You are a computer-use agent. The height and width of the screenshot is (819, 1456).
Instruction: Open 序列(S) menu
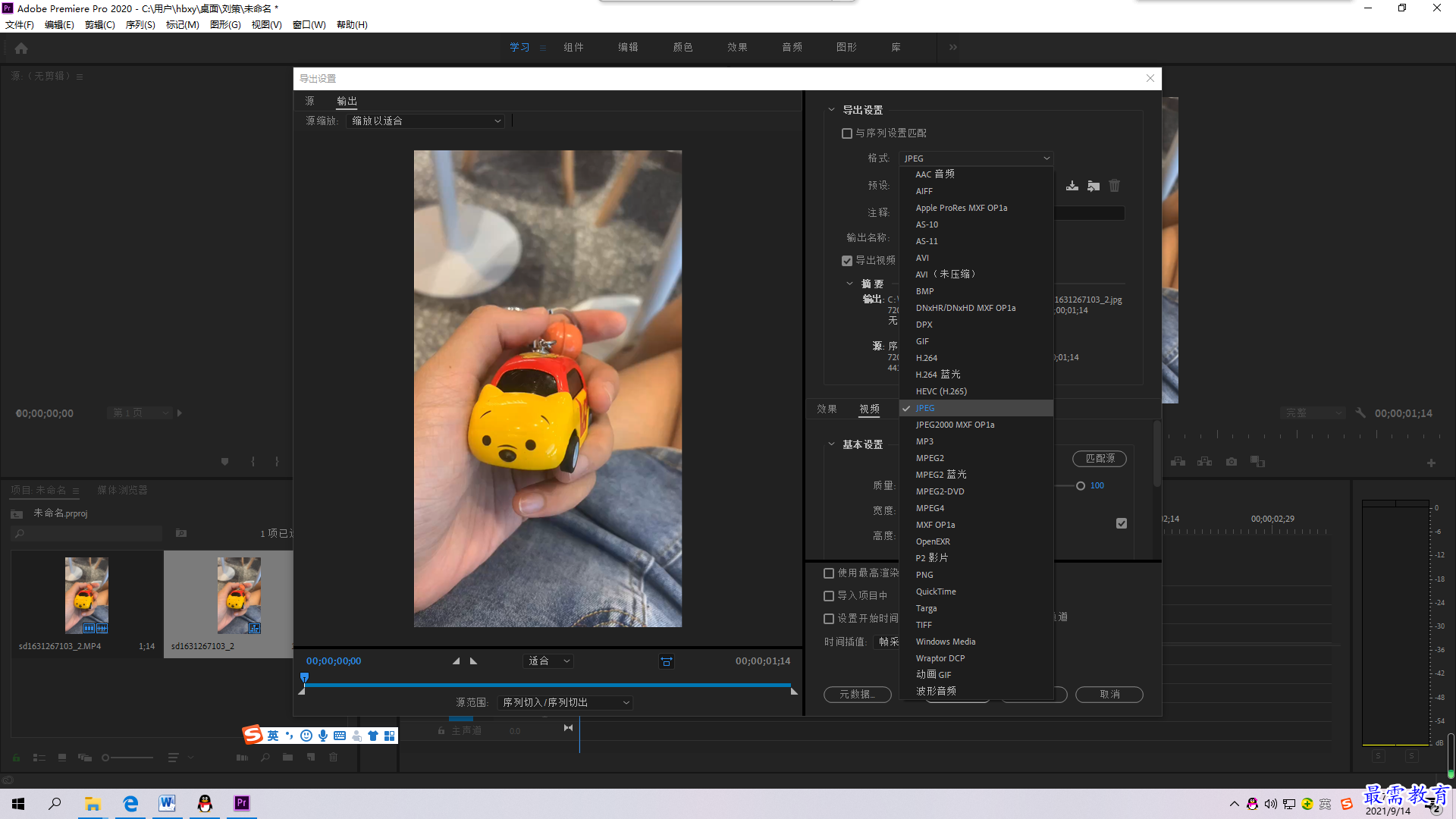click(x=140, y=25)
